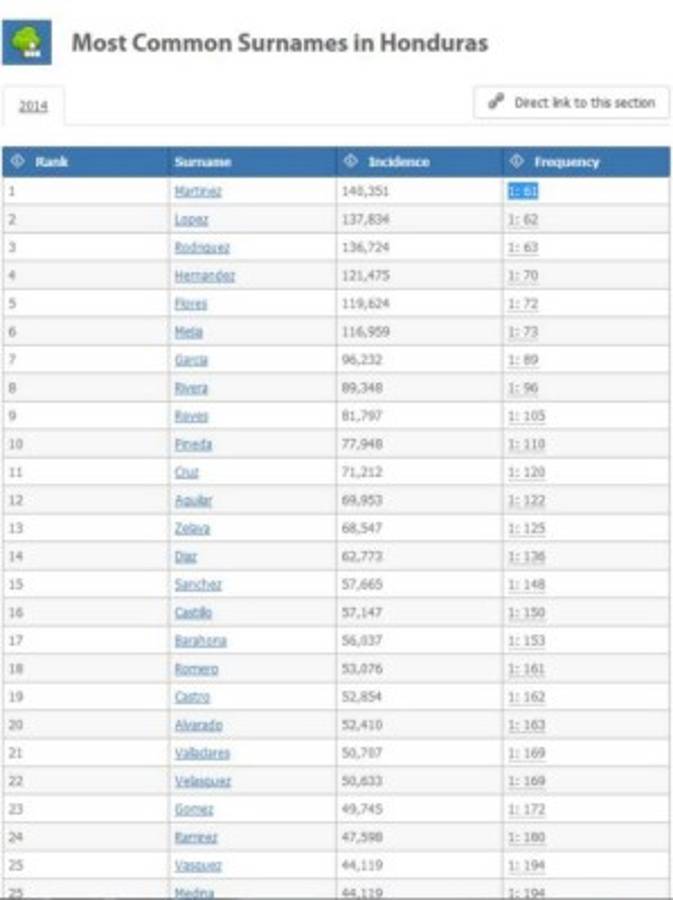
Task: Open the Rodriguez surname link
Action: coord(202,247)
